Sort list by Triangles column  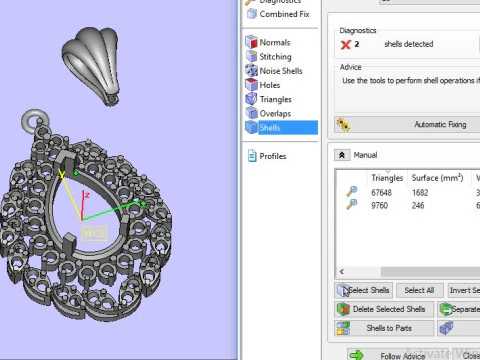click(387, 178)
